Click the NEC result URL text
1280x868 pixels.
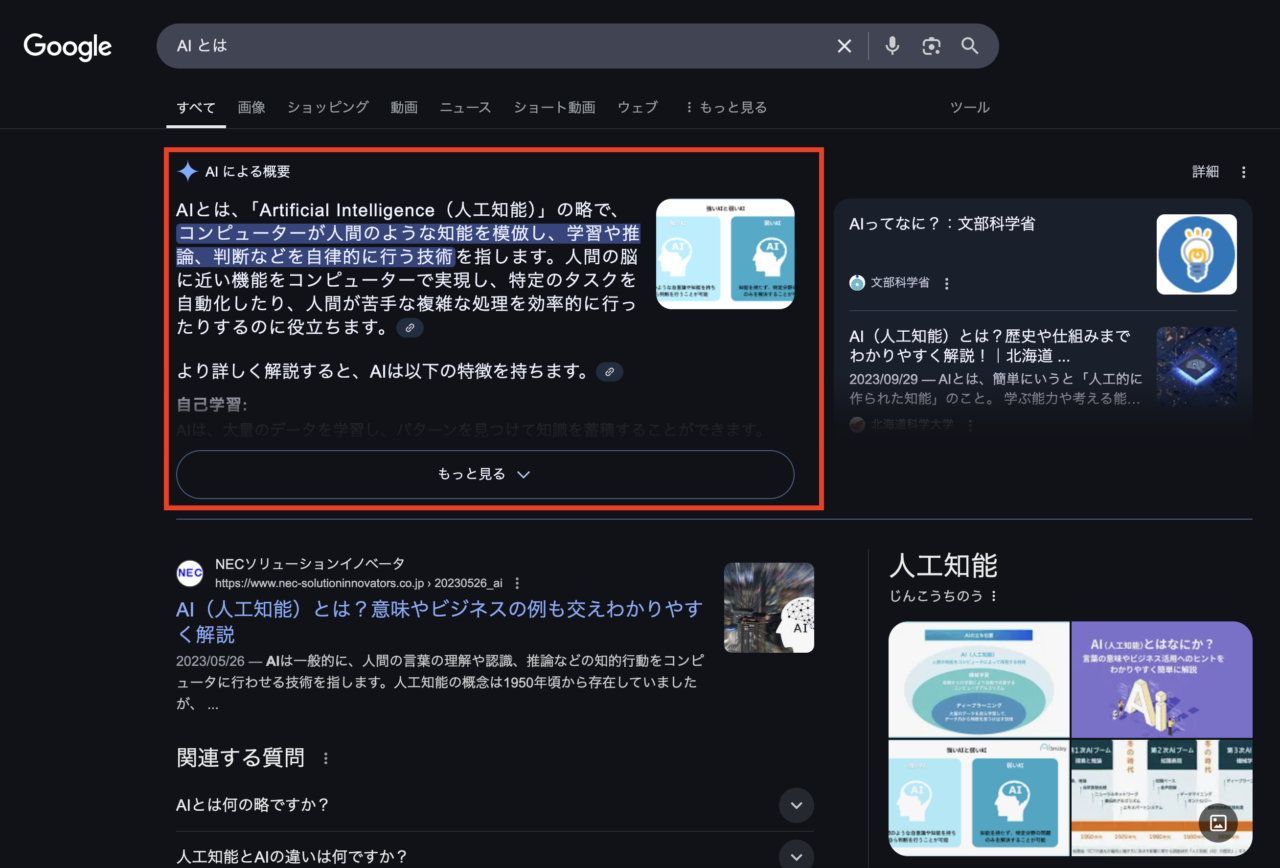(x=358, y=583)
